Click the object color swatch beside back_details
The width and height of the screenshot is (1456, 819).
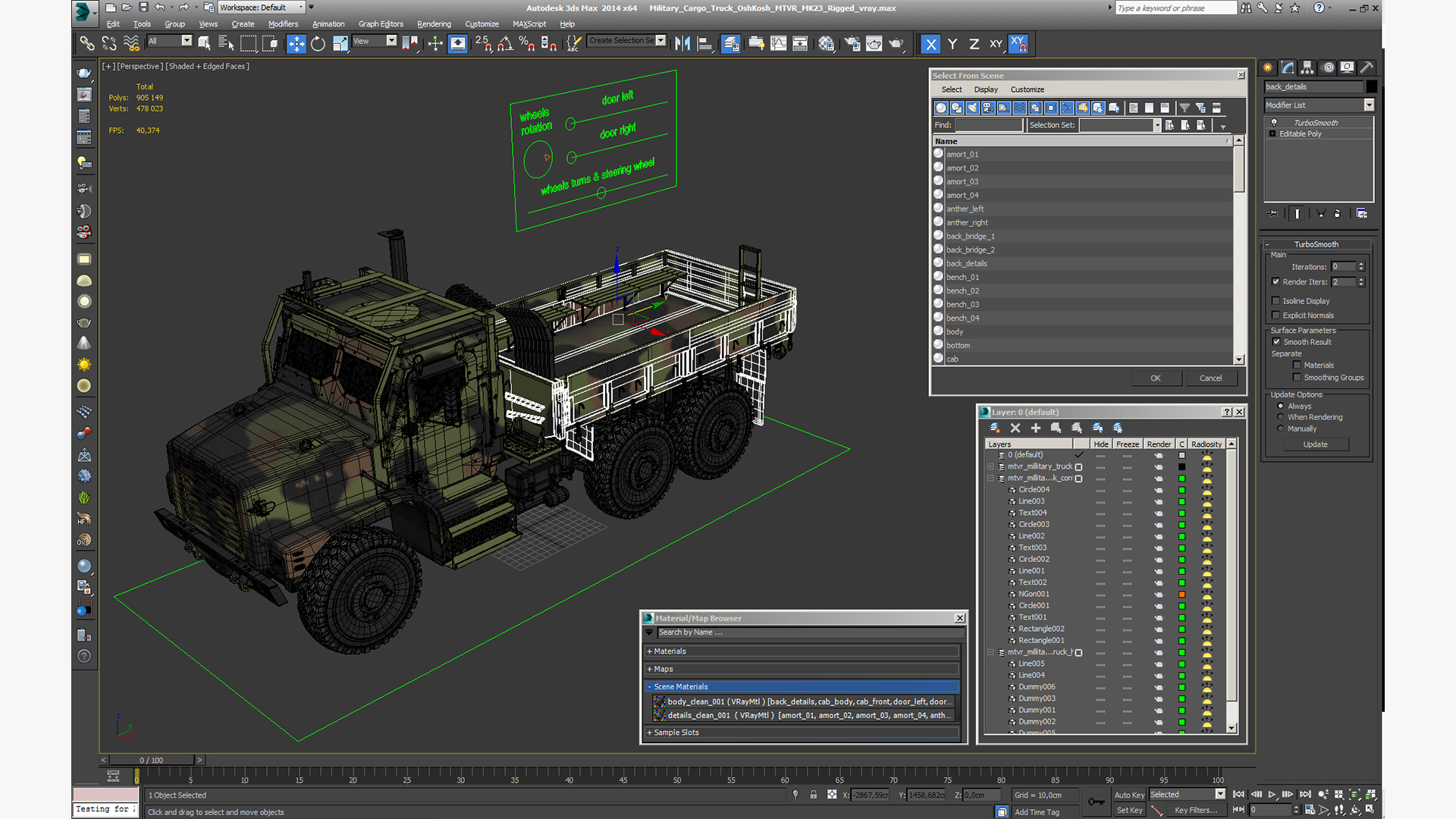click(1371, 87)
